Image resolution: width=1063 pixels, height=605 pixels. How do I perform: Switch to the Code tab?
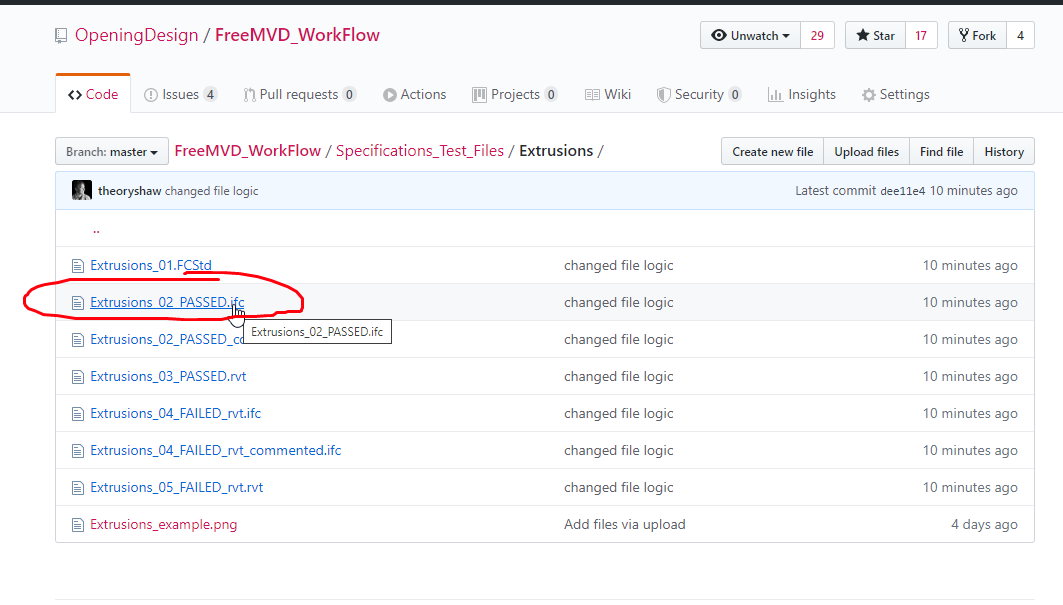coord(93,94)
